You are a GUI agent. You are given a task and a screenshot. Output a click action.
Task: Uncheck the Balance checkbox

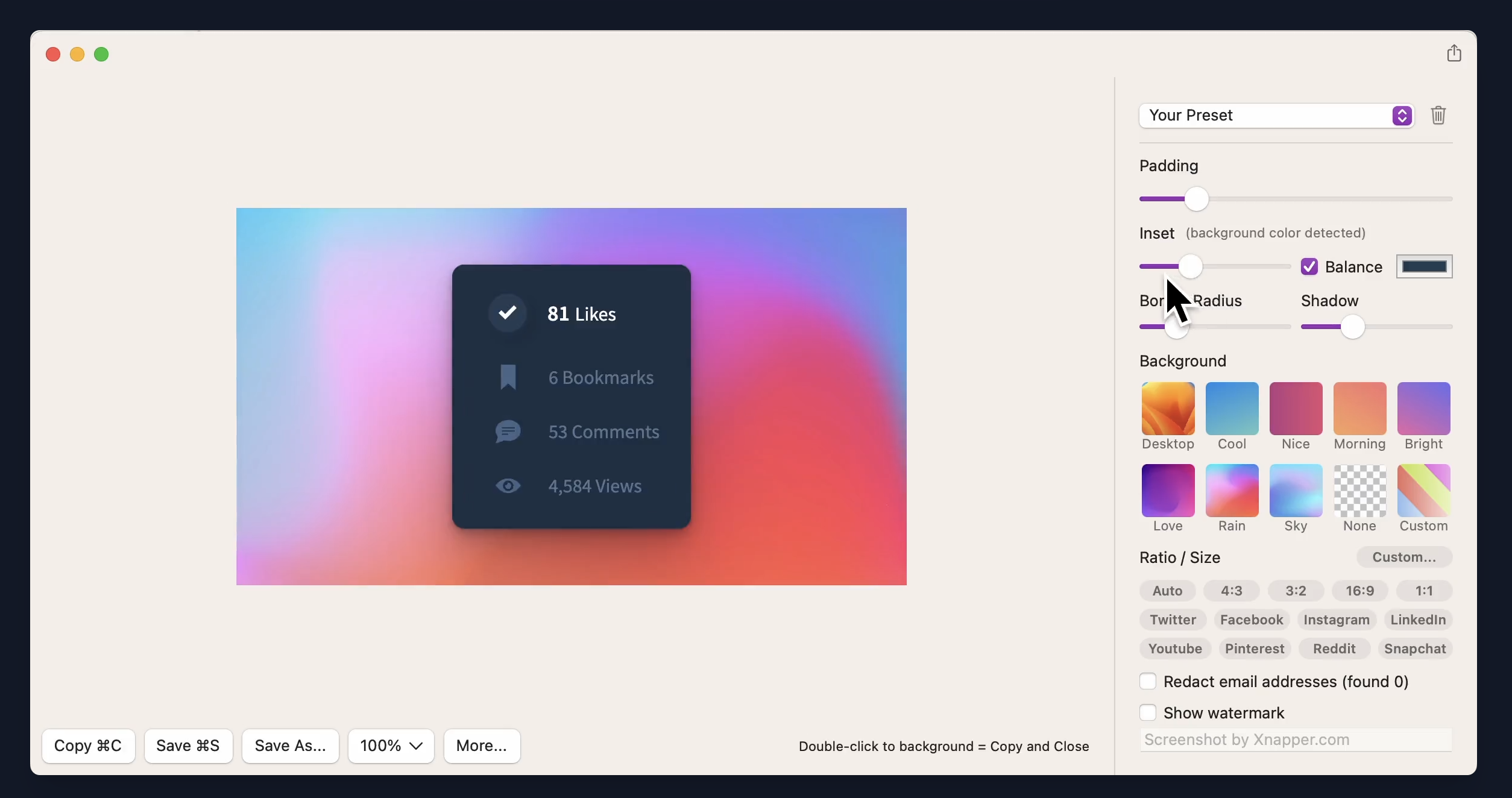point(1309,266)
